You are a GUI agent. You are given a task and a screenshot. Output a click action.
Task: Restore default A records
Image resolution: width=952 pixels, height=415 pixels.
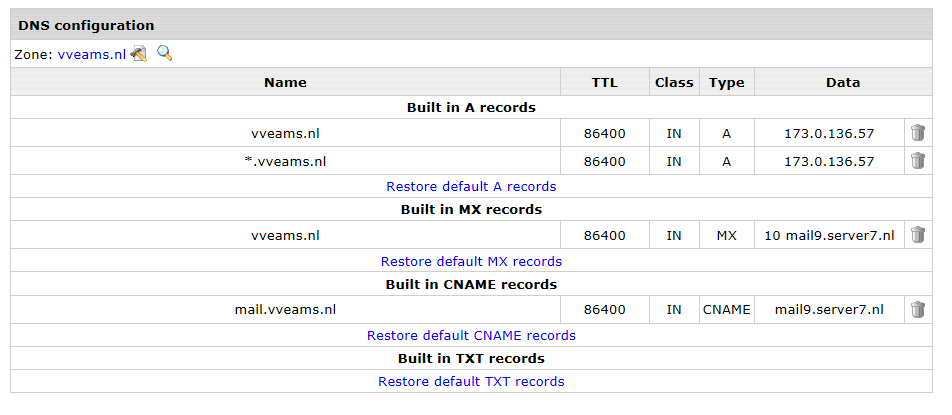click(471, 186)
